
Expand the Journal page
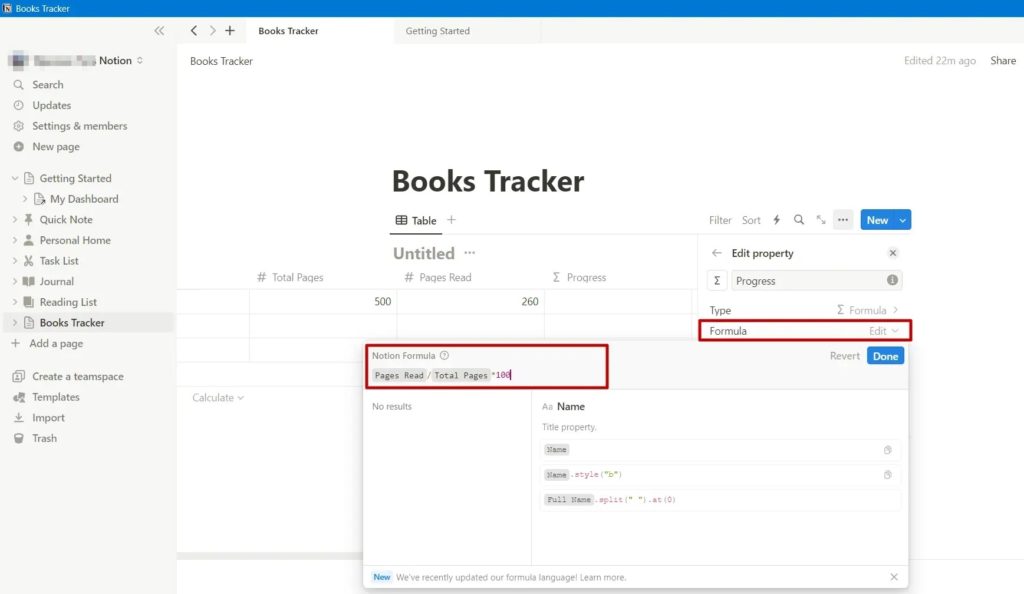coord(14,281)
